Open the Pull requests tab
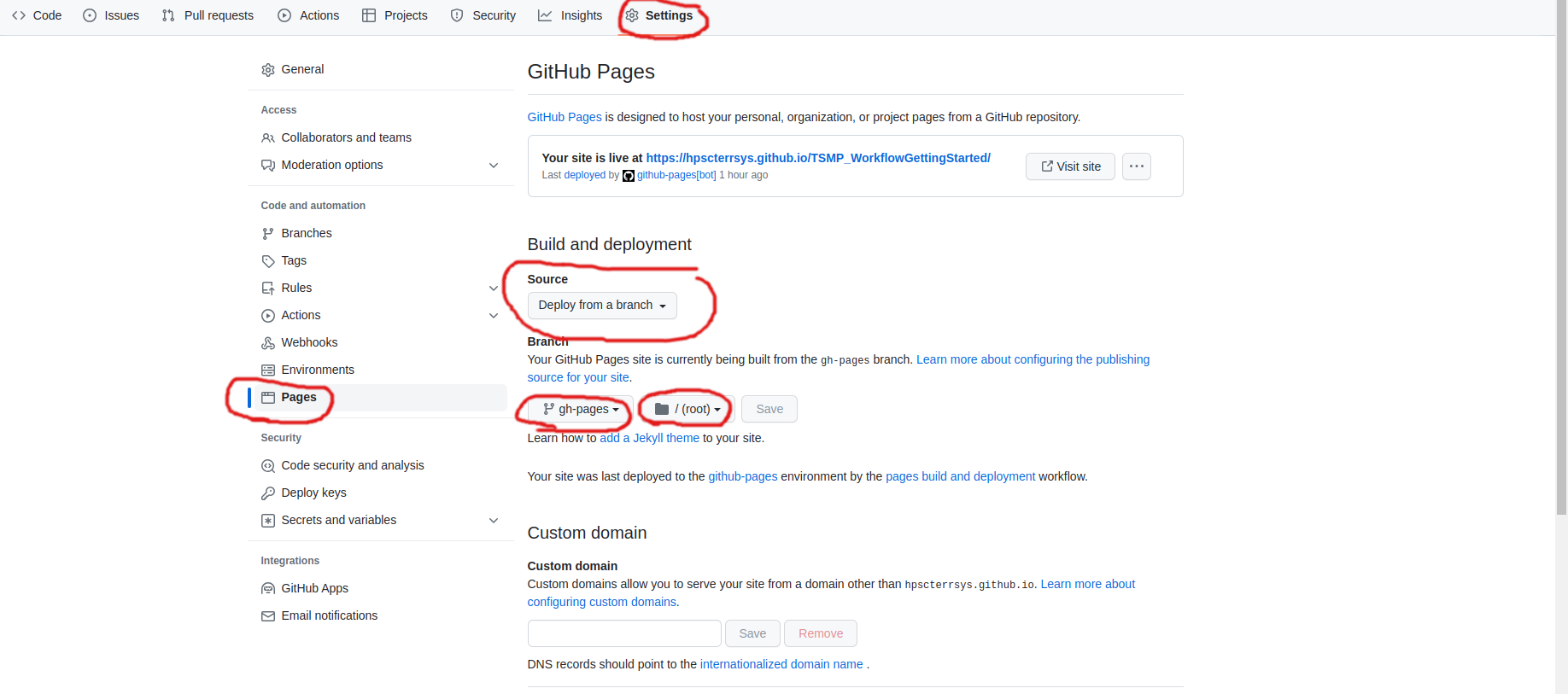The height and width of the screenshot is (694, 1568). tap(208, 15)
